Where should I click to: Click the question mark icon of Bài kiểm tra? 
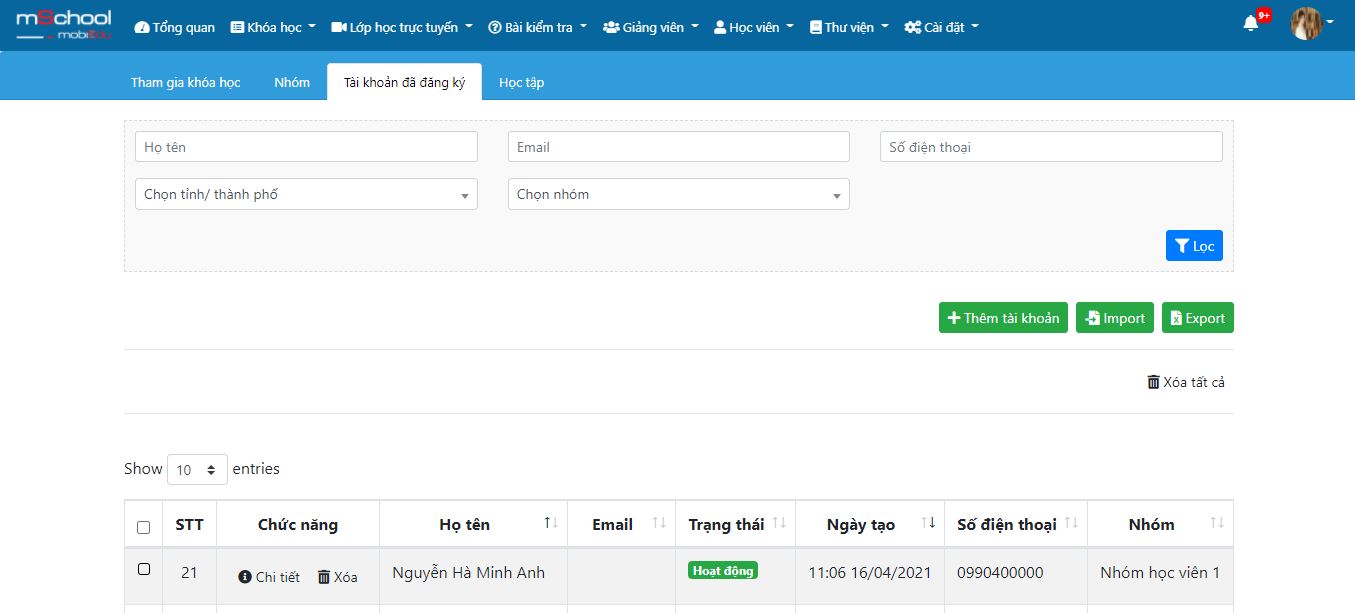(x=494, y=27)
